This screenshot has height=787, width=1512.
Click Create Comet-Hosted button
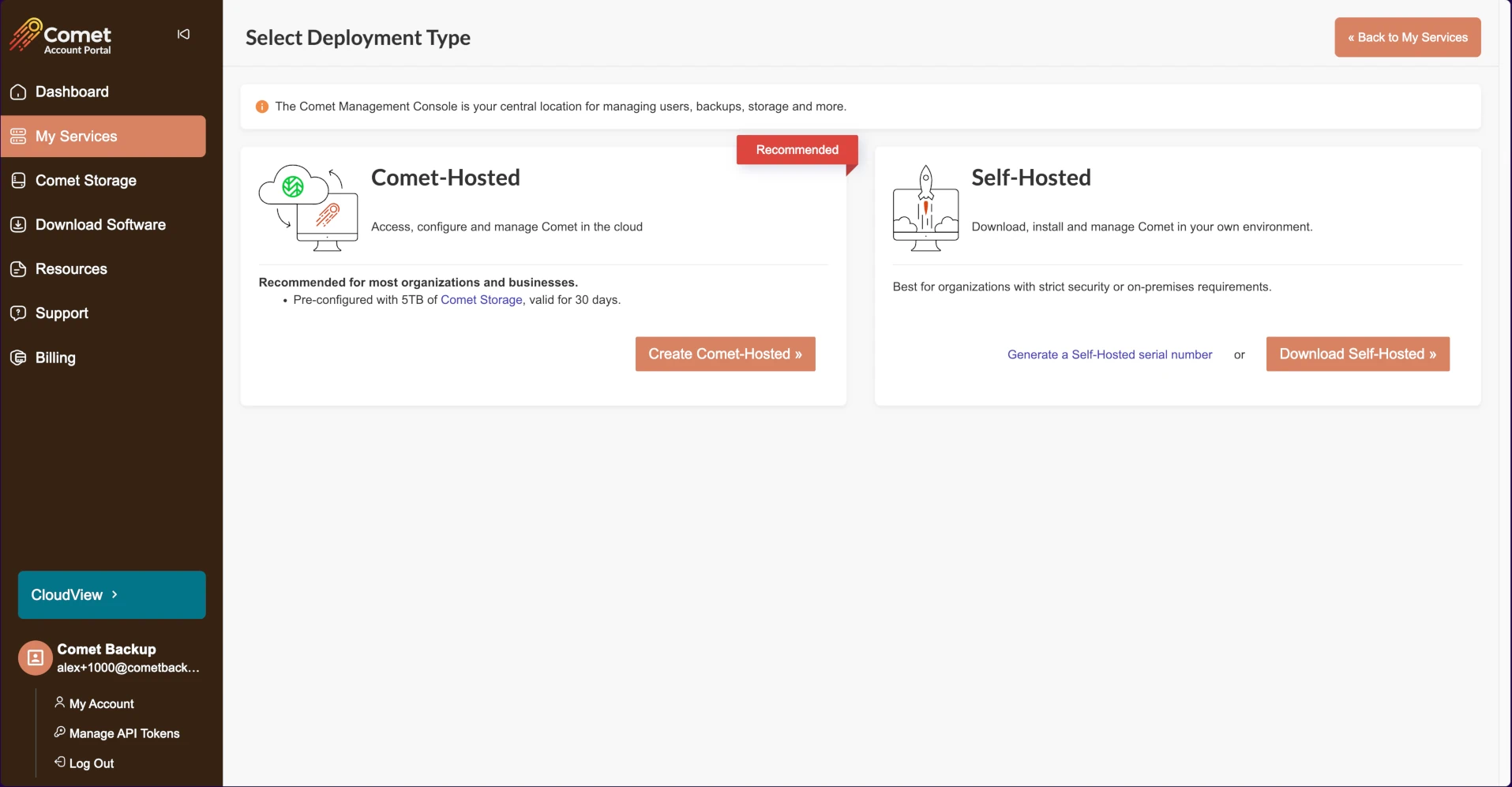point(726,354)
